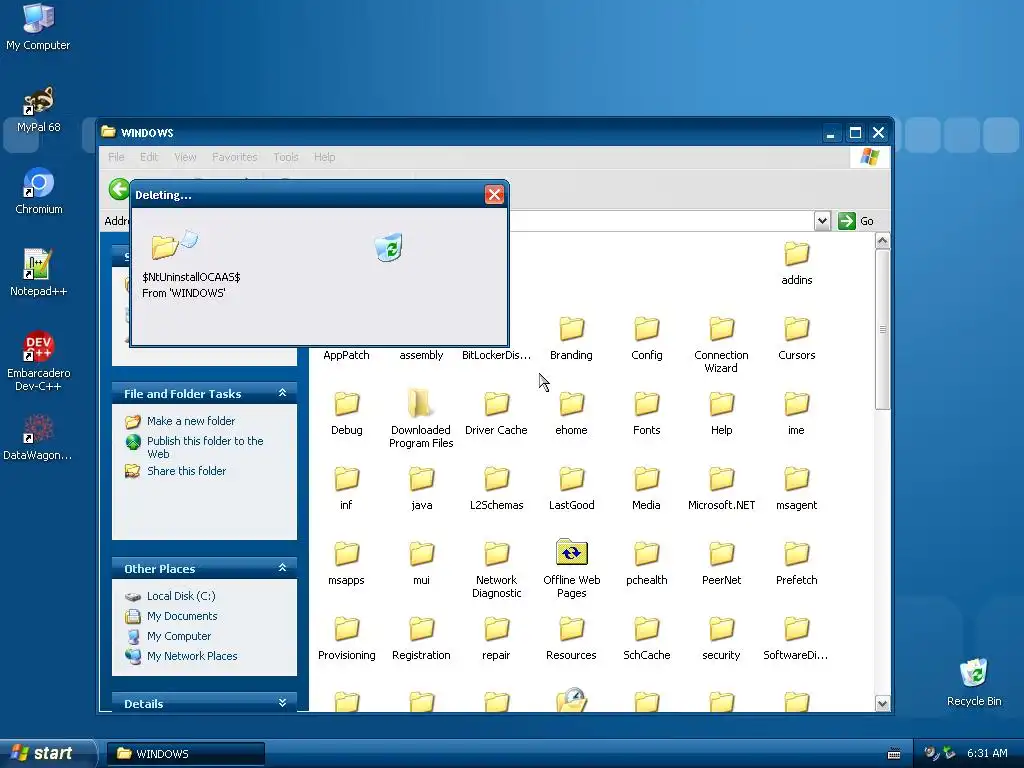Viewport: 1024px width, 768px height.
Task: Click the system tray clock
Action: (987, 754)
